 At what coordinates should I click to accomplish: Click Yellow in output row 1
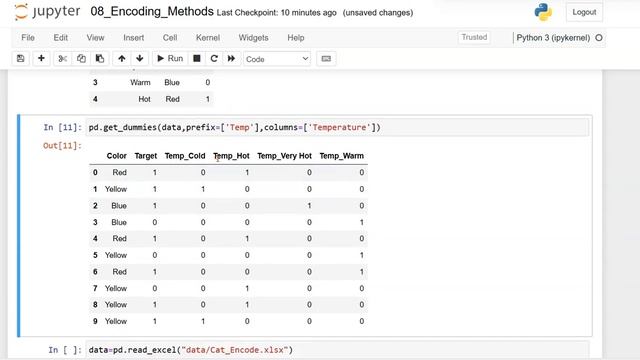pos(116,189)
